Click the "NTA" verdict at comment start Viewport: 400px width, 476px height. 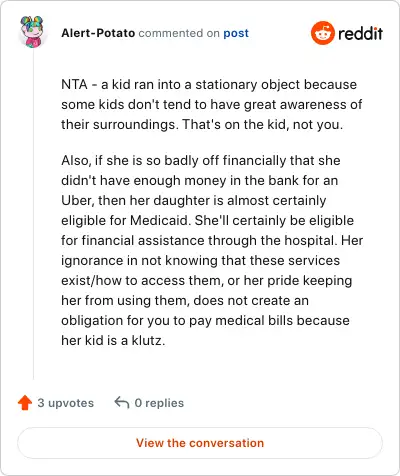74,84
